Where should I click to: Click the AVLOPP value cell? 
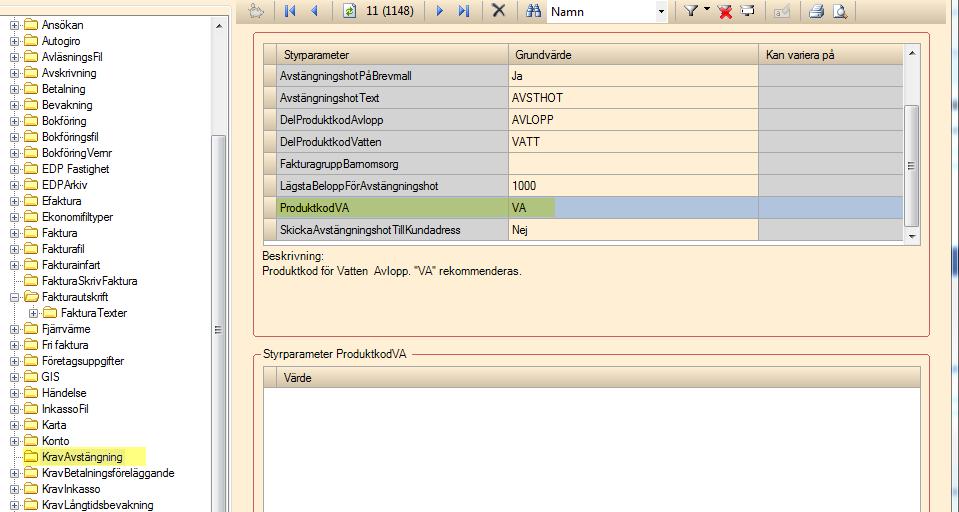pyautogui.click(x=633, y=120)
